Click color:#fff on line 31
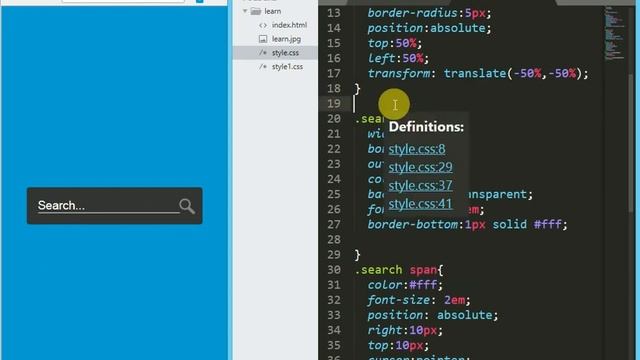The width and height of the screenshot is (640, 360). click(404, 285)
